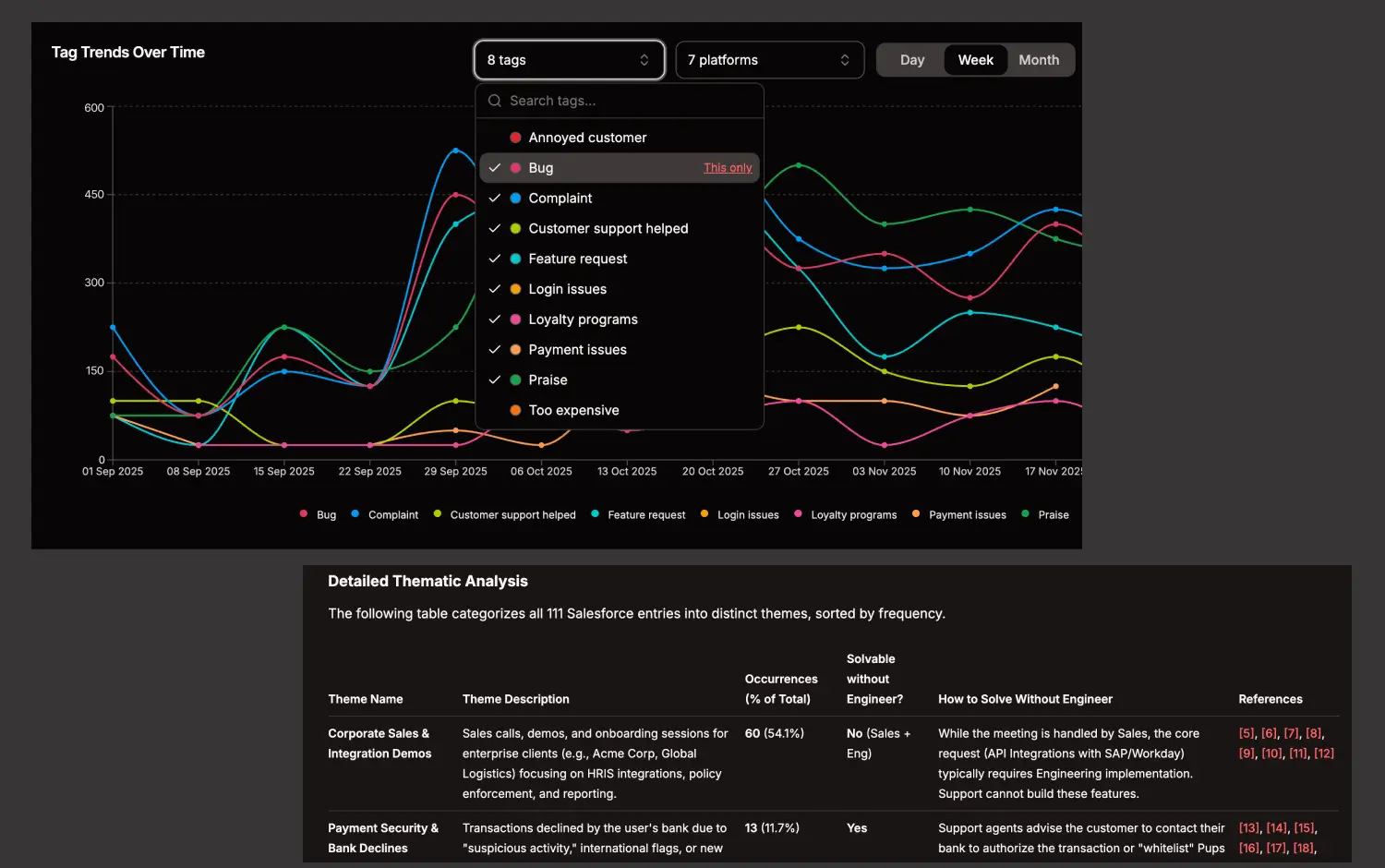Collapse the 8 tags dropdown
The image size is (1385, 868).
(569, 59)
